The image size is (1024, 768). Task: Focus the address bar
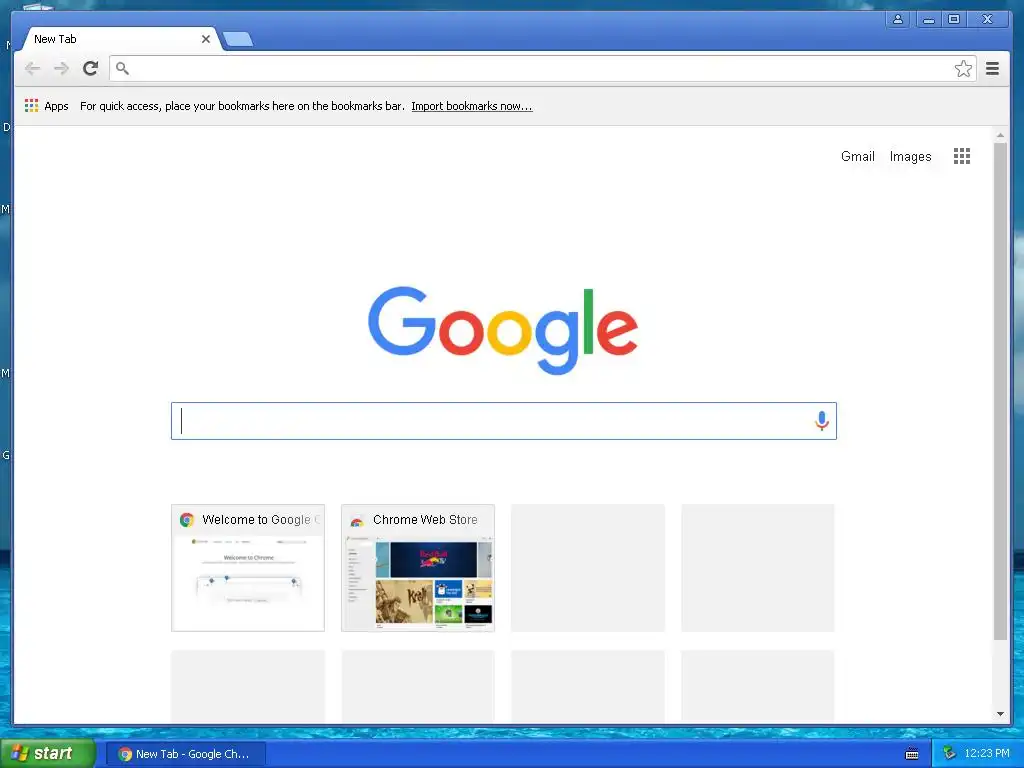pyautogui.click(x=542, y=69)
